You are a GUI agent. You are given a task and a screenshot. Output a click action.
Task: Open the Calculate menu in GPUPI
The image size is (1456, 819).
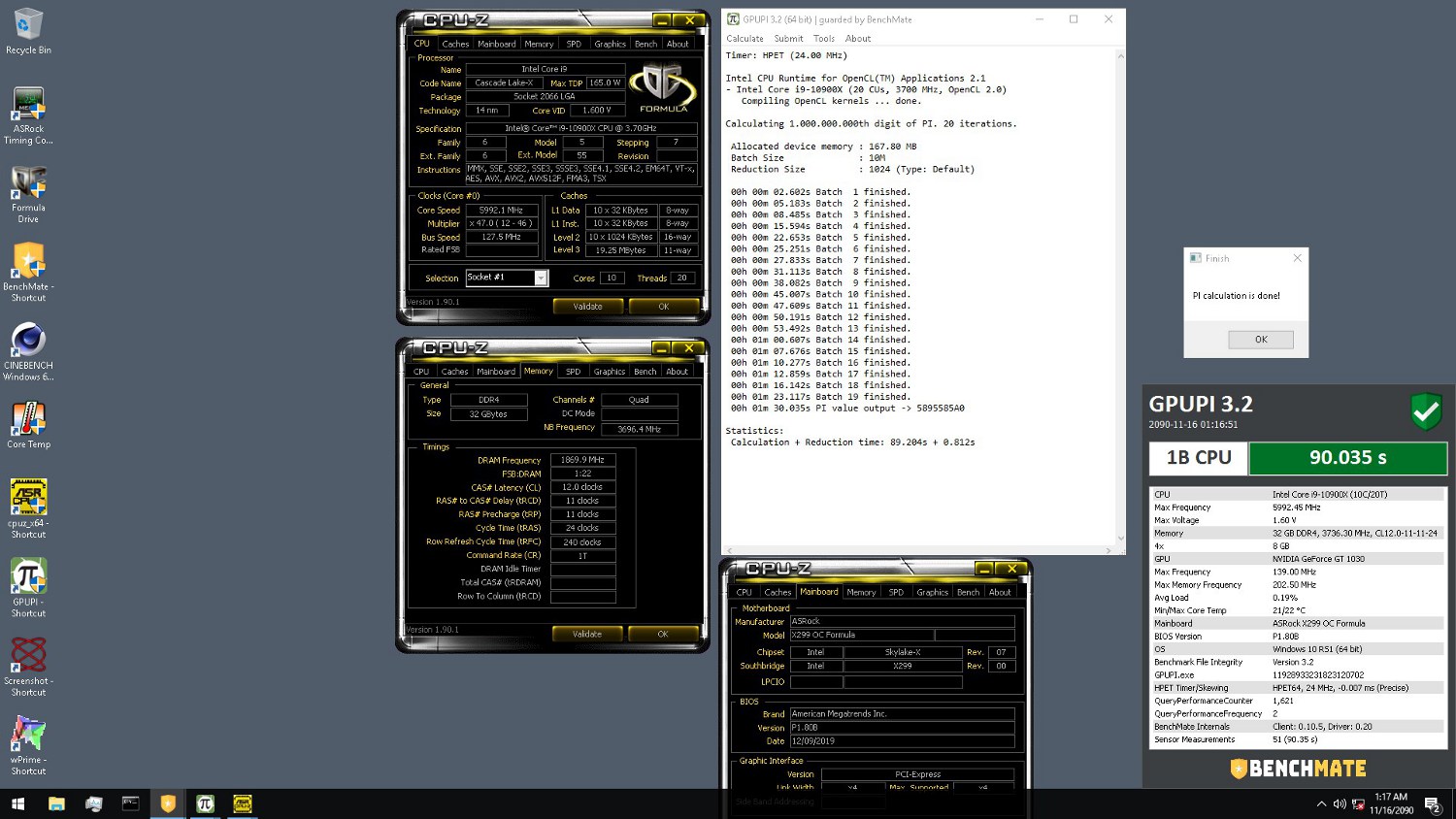pos(745,39)
